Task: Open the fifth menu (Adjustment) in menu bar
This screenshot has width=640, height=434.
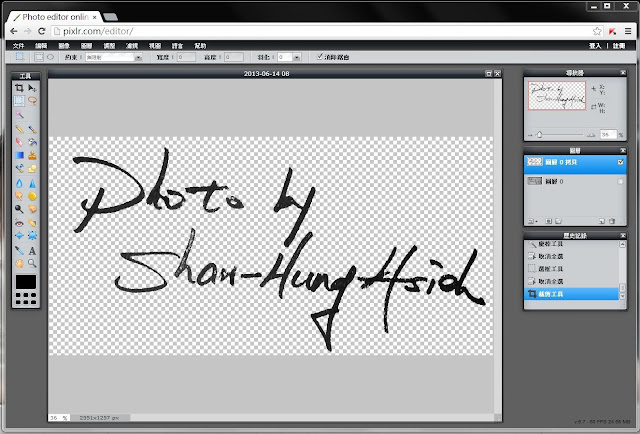Action: coord(109,46)
